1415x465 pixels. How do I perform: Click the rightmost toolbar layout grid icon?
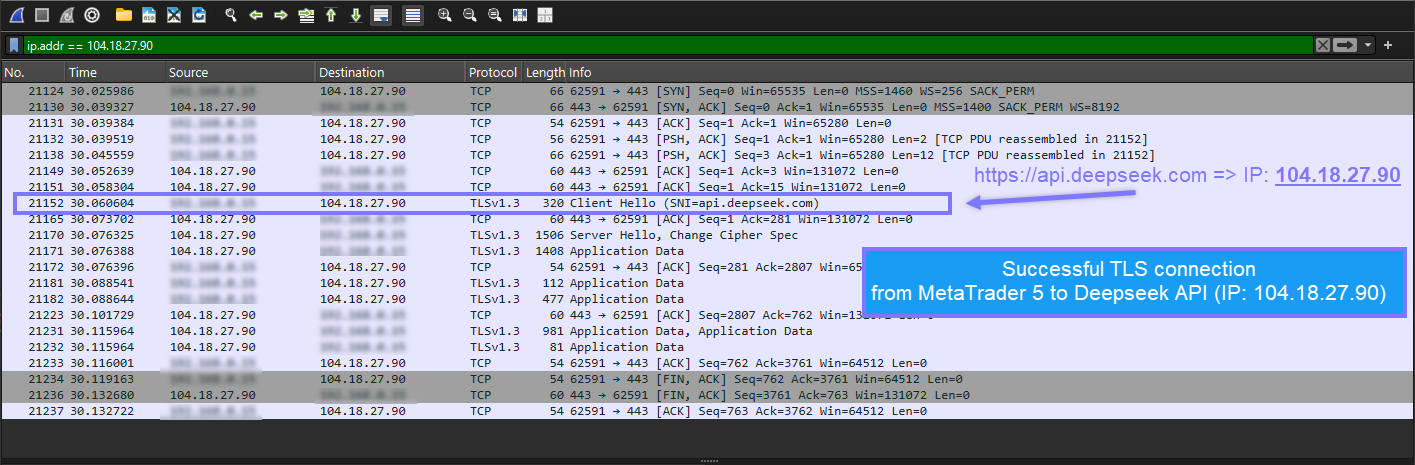coord(544,15)
